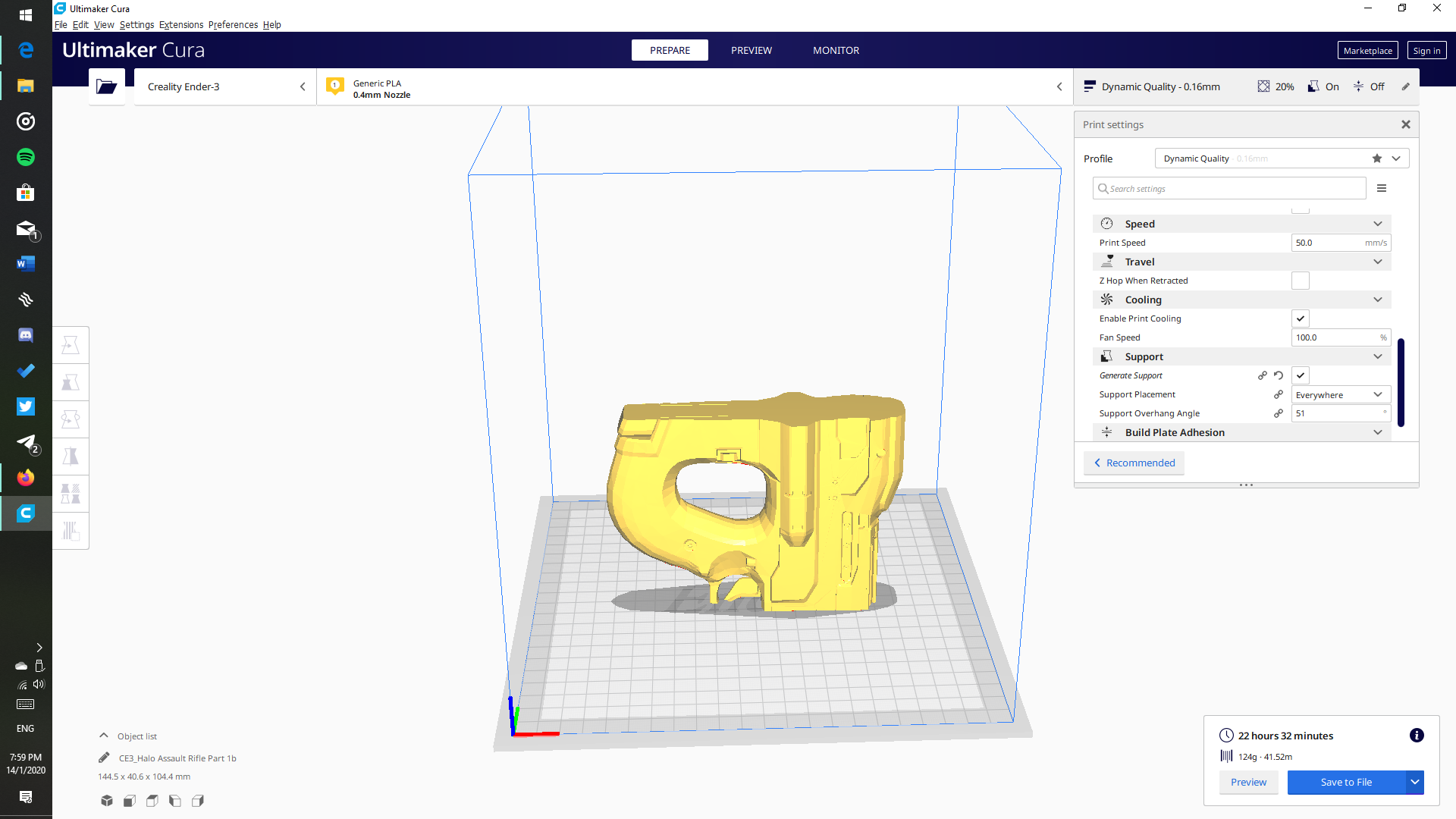The width and height of the screenshot is (1456, 819).
Task: Open settings visibility hamburger menu
Action: point(1382,188)
